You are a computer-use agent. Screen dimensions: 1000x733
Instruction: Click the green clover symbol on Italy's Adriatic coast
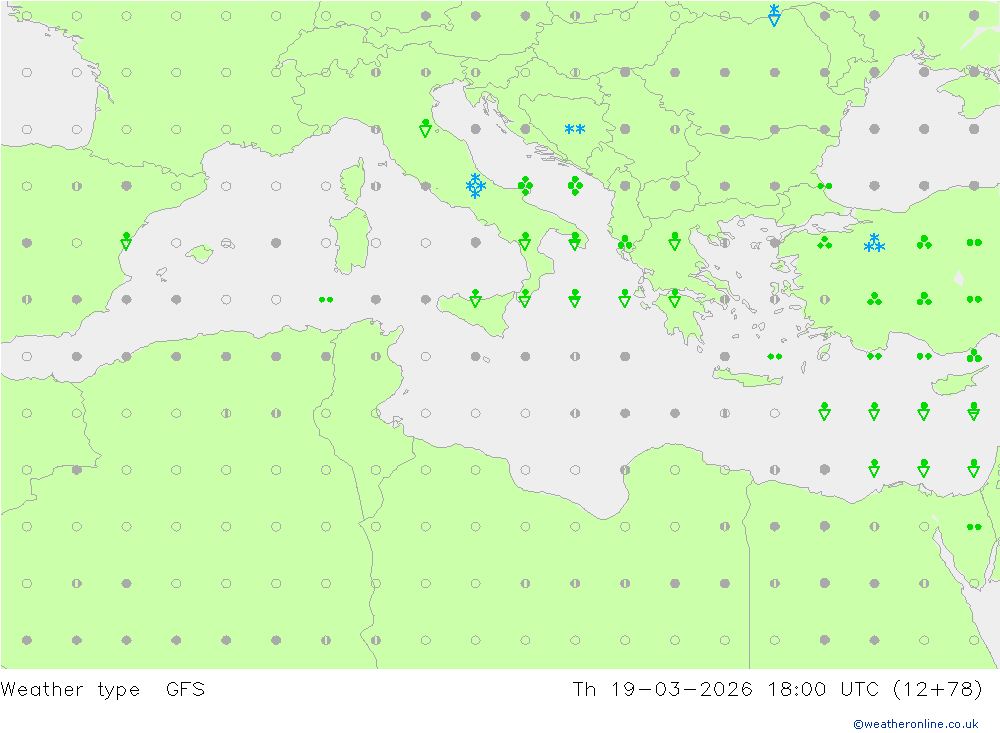click(x=525, y=186)
